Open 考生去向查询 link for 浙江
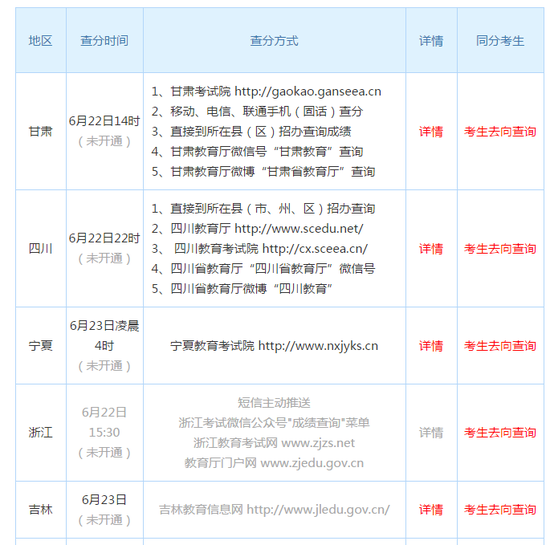This screenshot has height=545, width=550. pos(500,433)
